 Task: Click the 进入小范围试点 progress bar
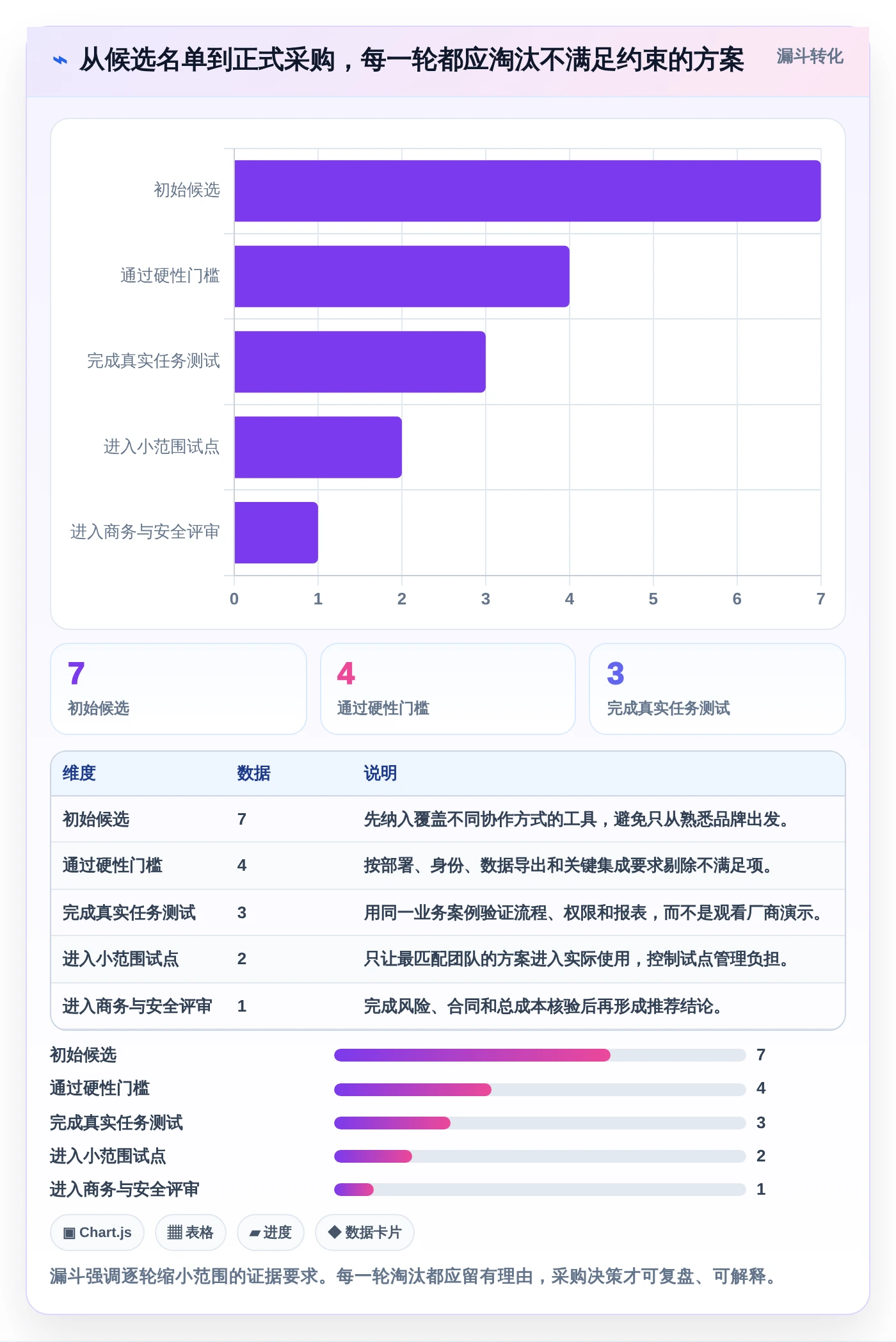tap(540, 1156)
